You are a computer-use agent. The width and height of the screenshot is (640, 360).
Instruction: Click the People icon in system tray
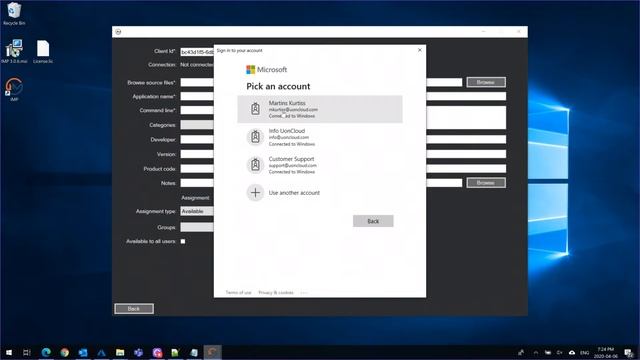tap(521, 352)
